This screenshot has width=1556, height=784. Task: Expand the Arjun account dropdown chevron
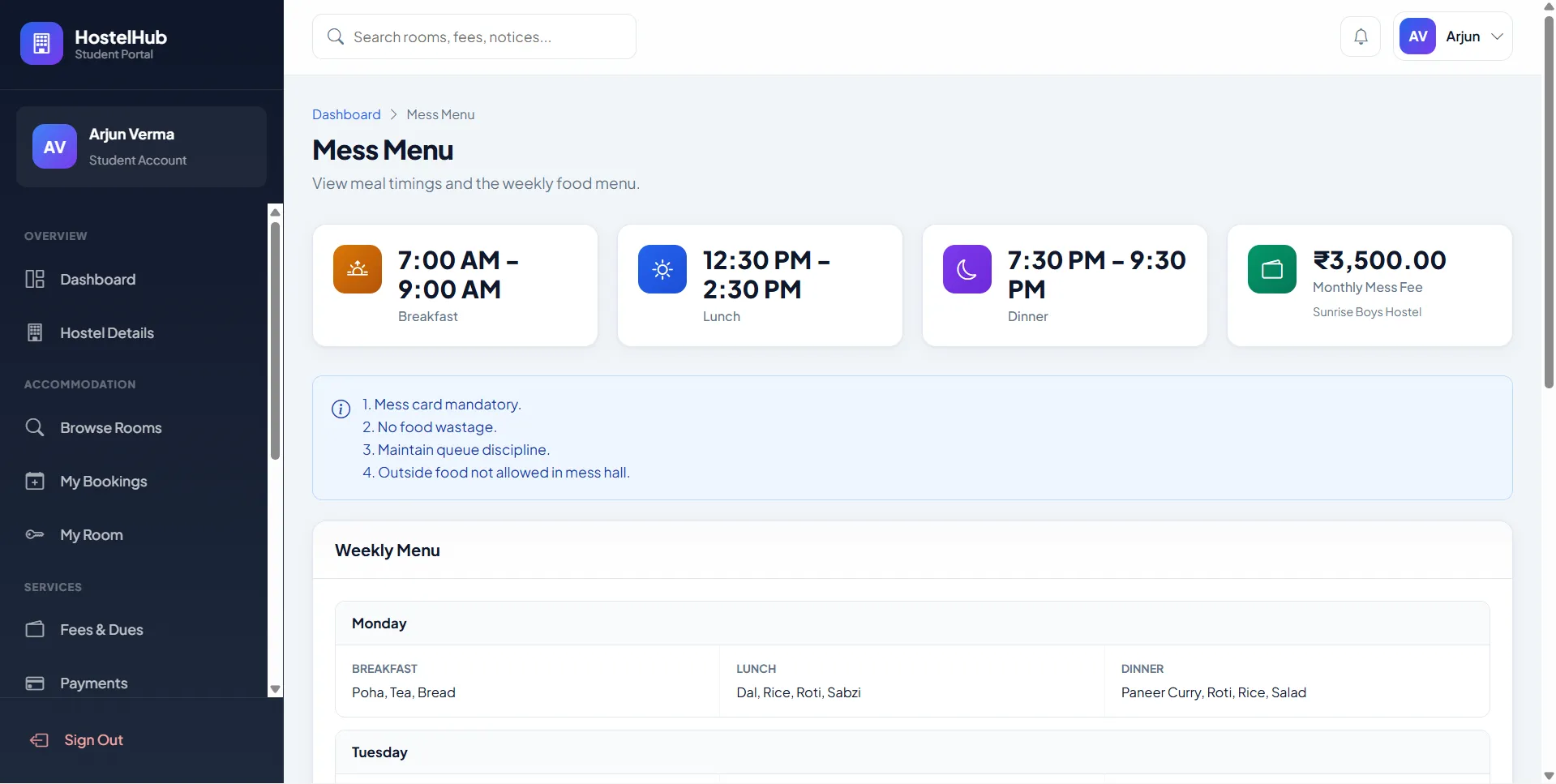pyautogui.click(x=1498, y=36)
